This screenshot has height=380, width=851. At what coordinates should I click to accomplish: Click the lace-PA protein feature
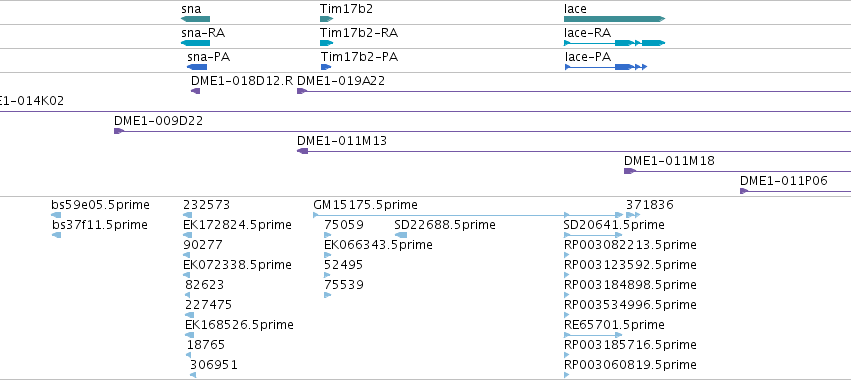click(606, 67)
